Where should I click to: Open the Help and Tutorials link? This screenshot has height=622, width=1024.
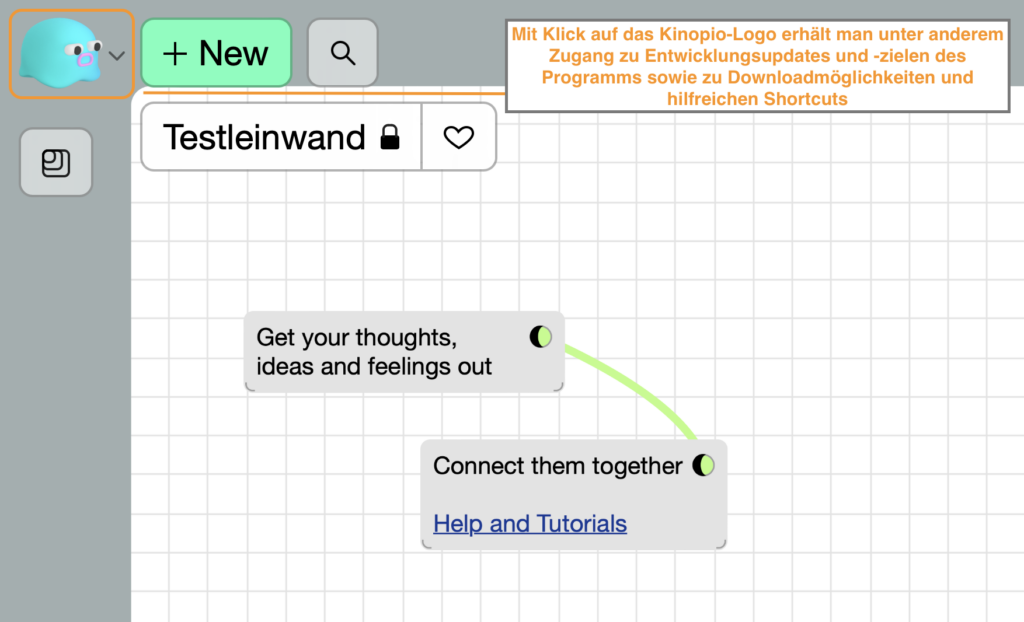530,523
